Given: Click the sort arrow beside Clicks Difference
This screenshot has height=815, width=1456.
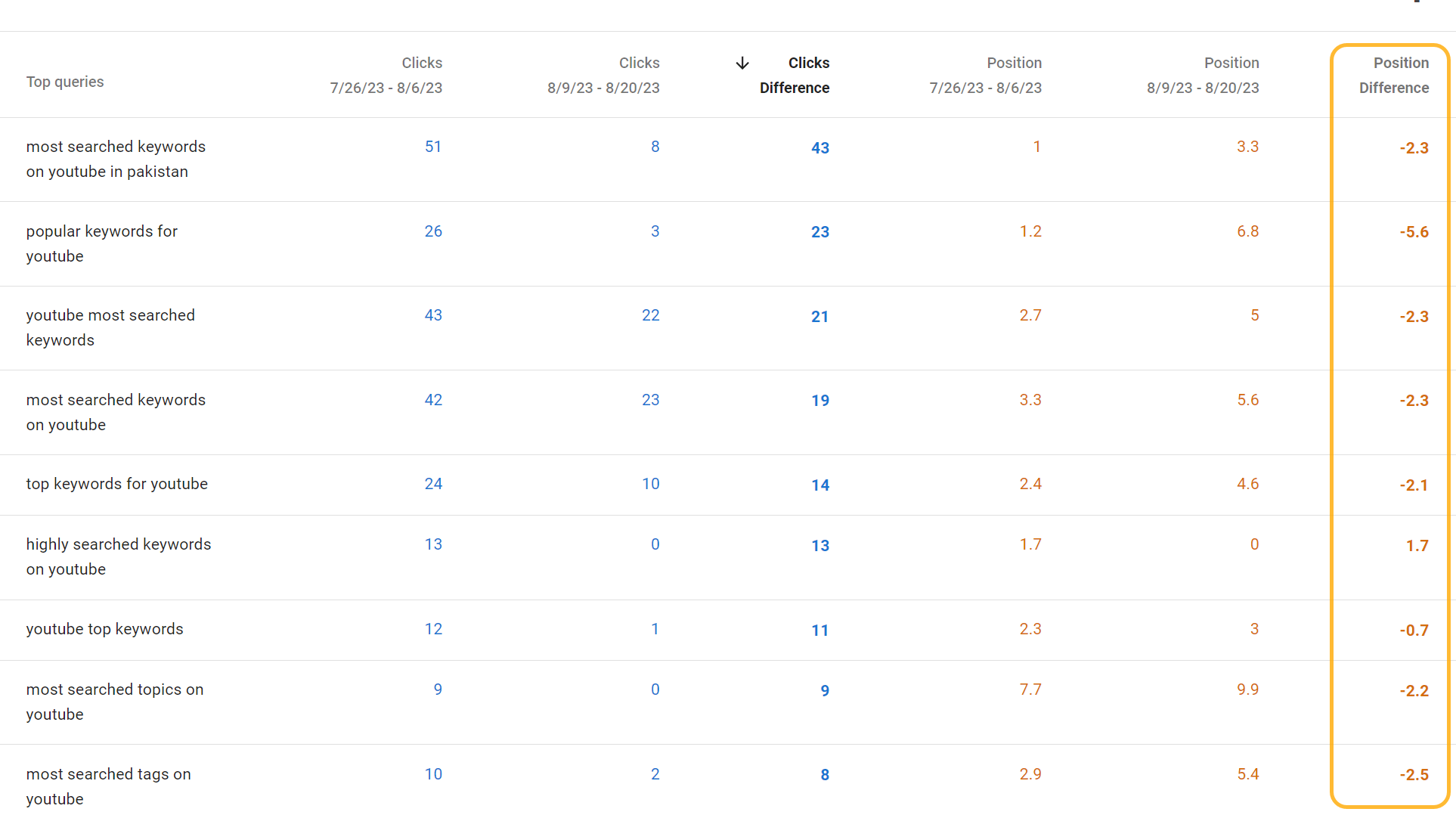Looking at the screenshot, I should (x=742, y=63).
